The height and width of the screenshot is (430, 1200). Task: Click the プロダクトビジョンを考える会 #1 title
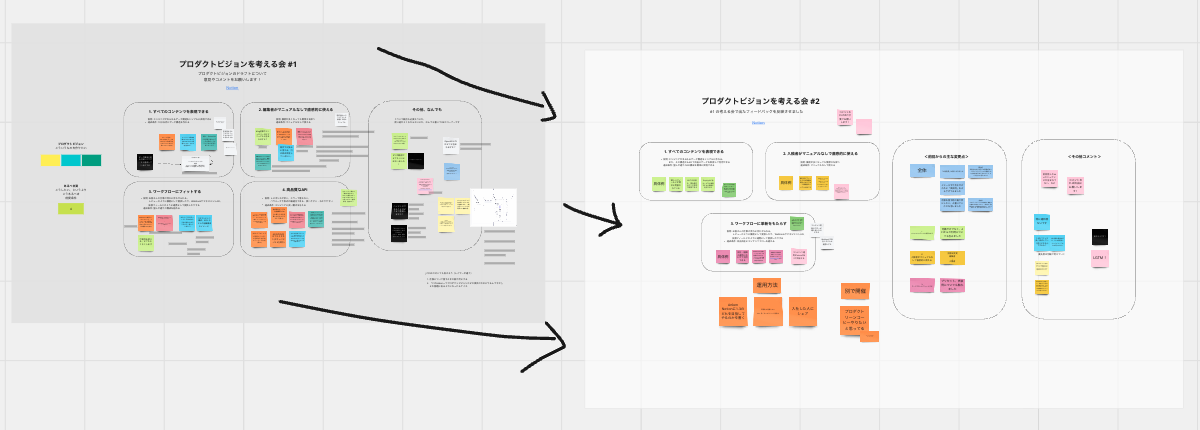[238, 65]
